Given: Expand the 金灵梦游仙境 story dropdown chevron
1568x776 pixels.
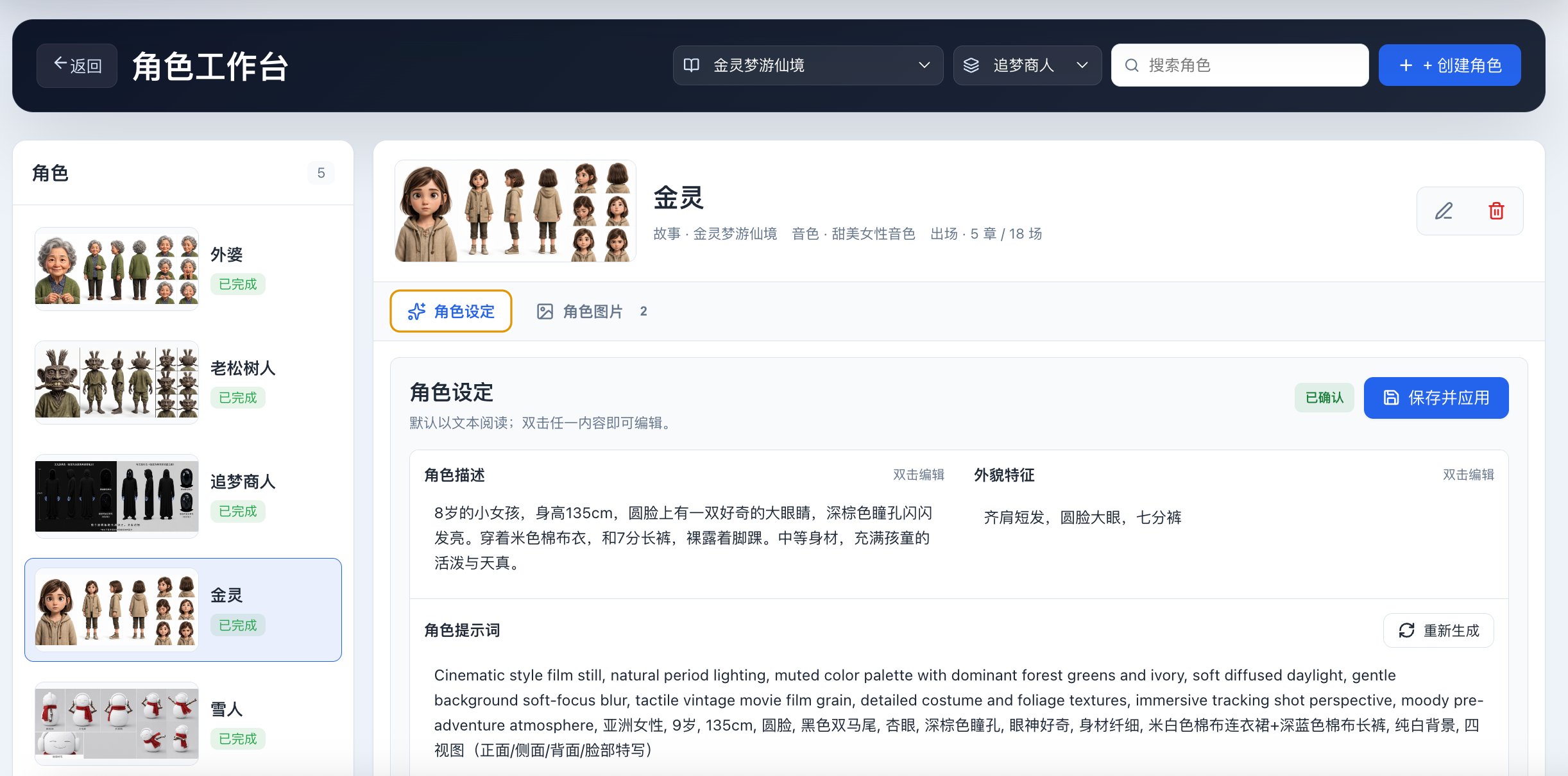Looking at the screenshot, I should click(925, 65).
